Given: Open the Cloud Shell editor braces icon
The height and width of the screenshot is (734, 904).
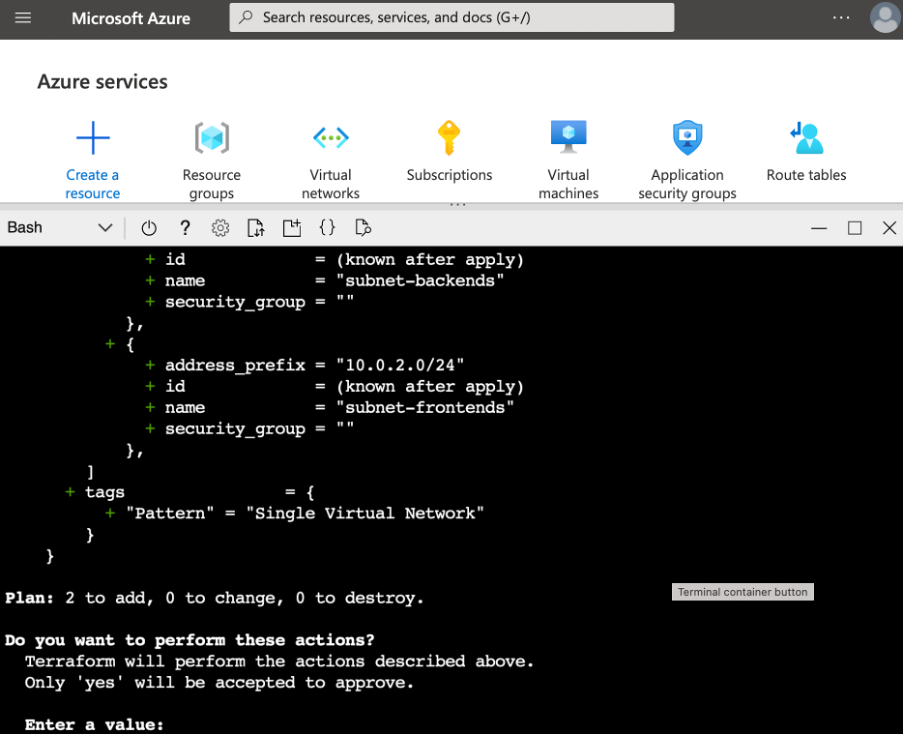Looking at the screenshot, I should coord(327,228).
